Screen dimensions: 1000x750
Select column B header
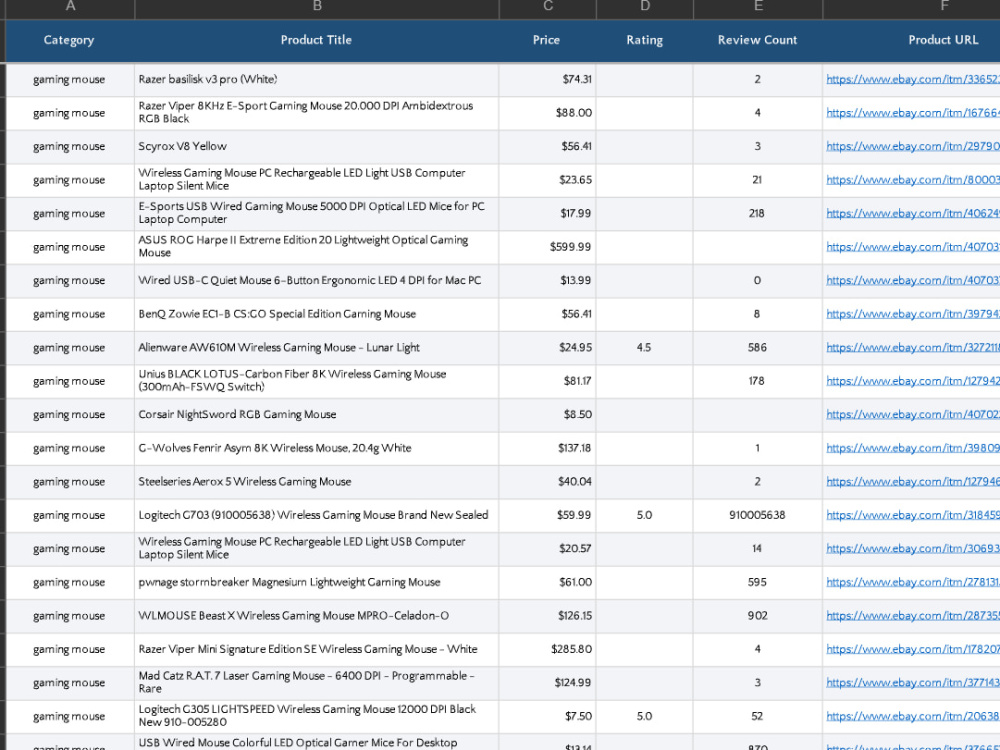point(317,8)
